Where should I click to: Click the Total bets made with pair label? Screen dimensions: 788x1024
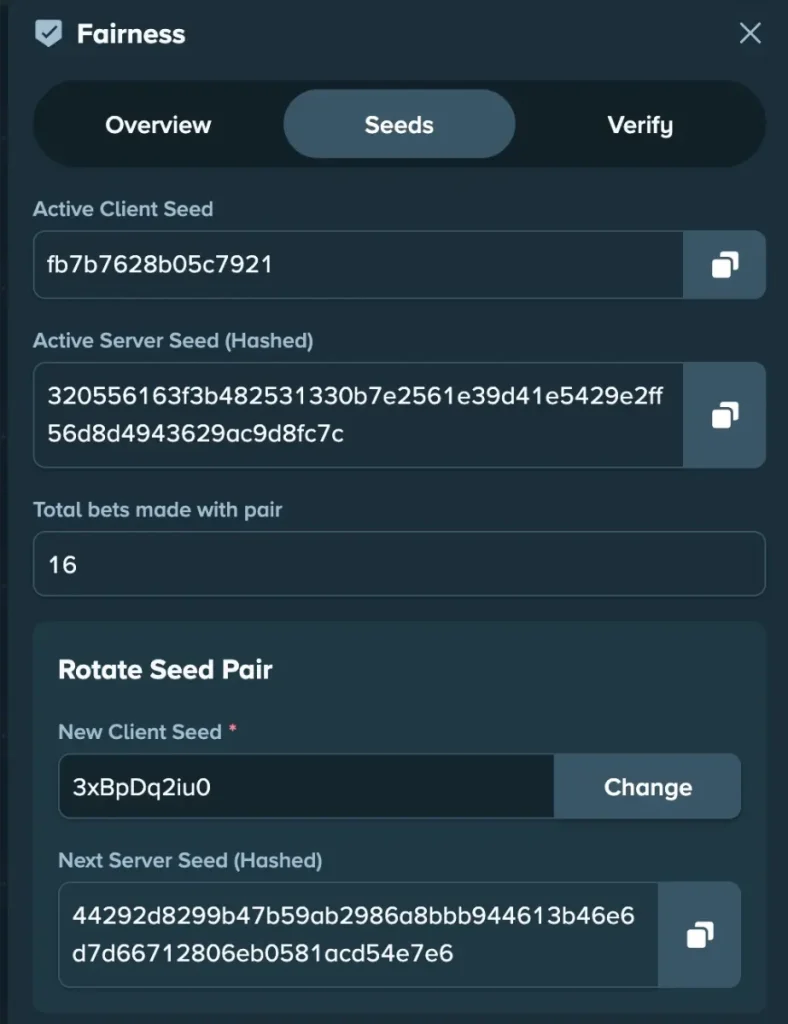click(x=158, y=509)
